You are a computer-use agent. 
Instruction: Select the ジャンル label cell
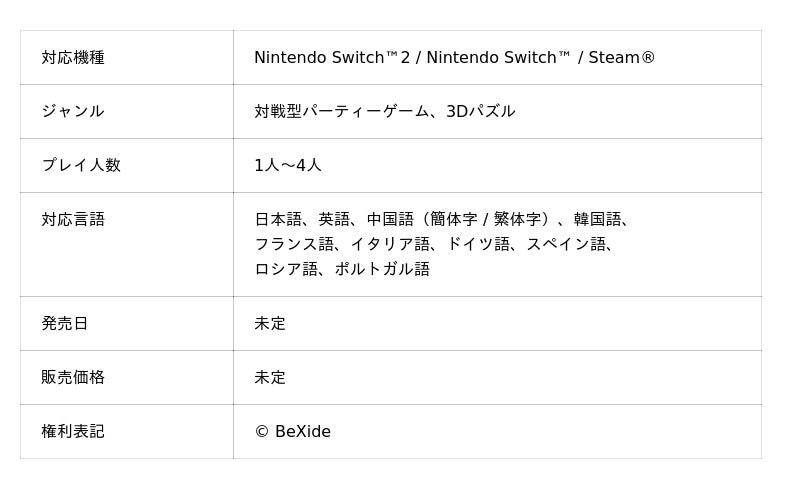[73, 112]
